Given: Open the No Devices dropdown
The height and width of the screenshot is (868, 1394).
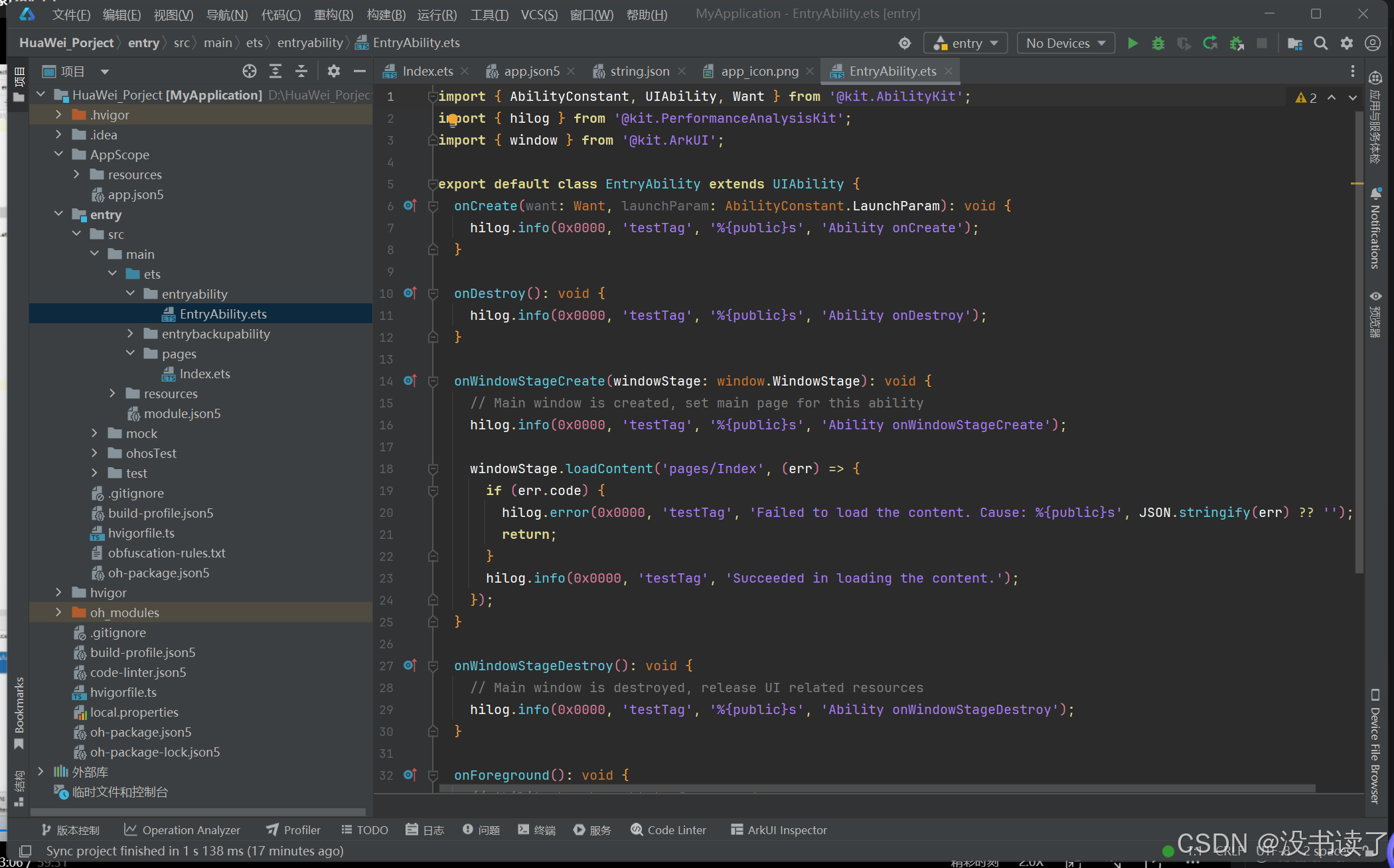Looking at the screenshot, I should coord(1065,44).
